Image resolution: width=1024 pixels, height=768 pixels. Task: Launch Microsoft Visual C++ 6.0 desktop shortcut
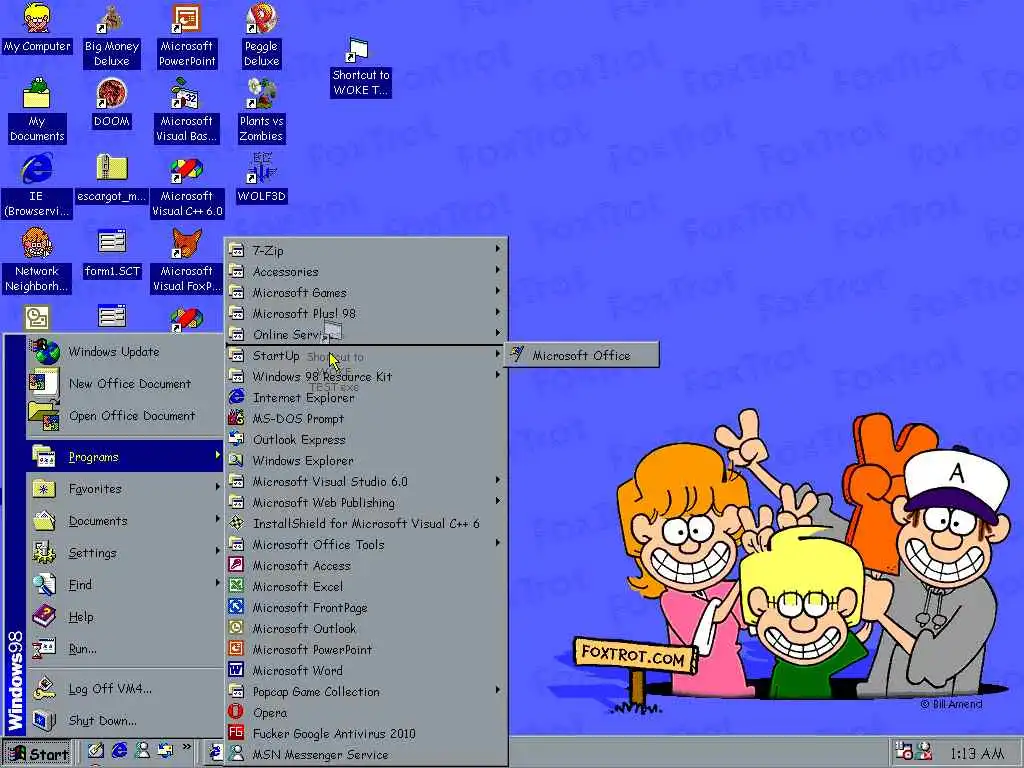pyautogui.click(x=187, y=186)
